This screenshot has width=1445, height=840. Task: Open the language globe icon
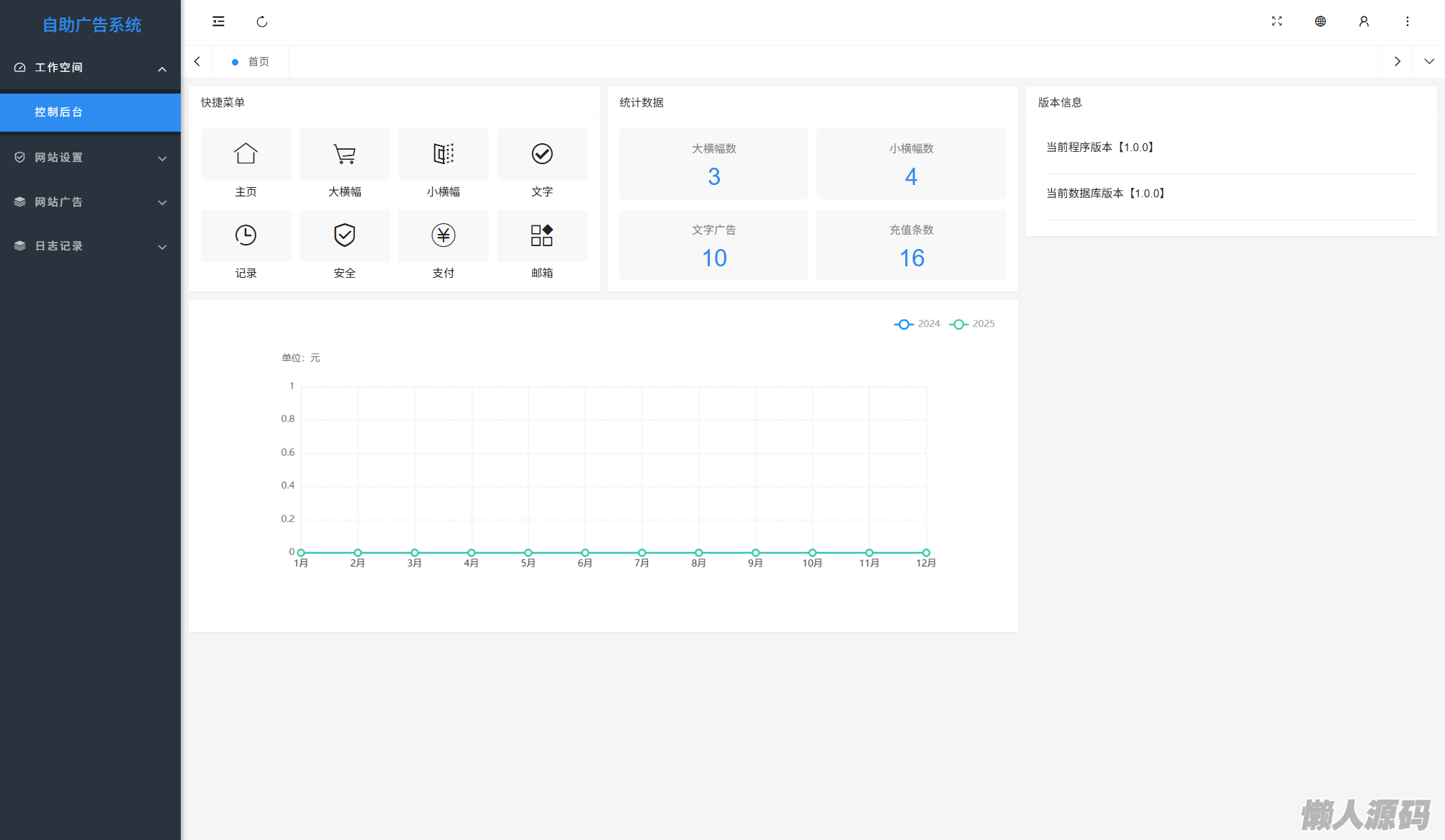pyautogui.click(x=1320, y=22)
